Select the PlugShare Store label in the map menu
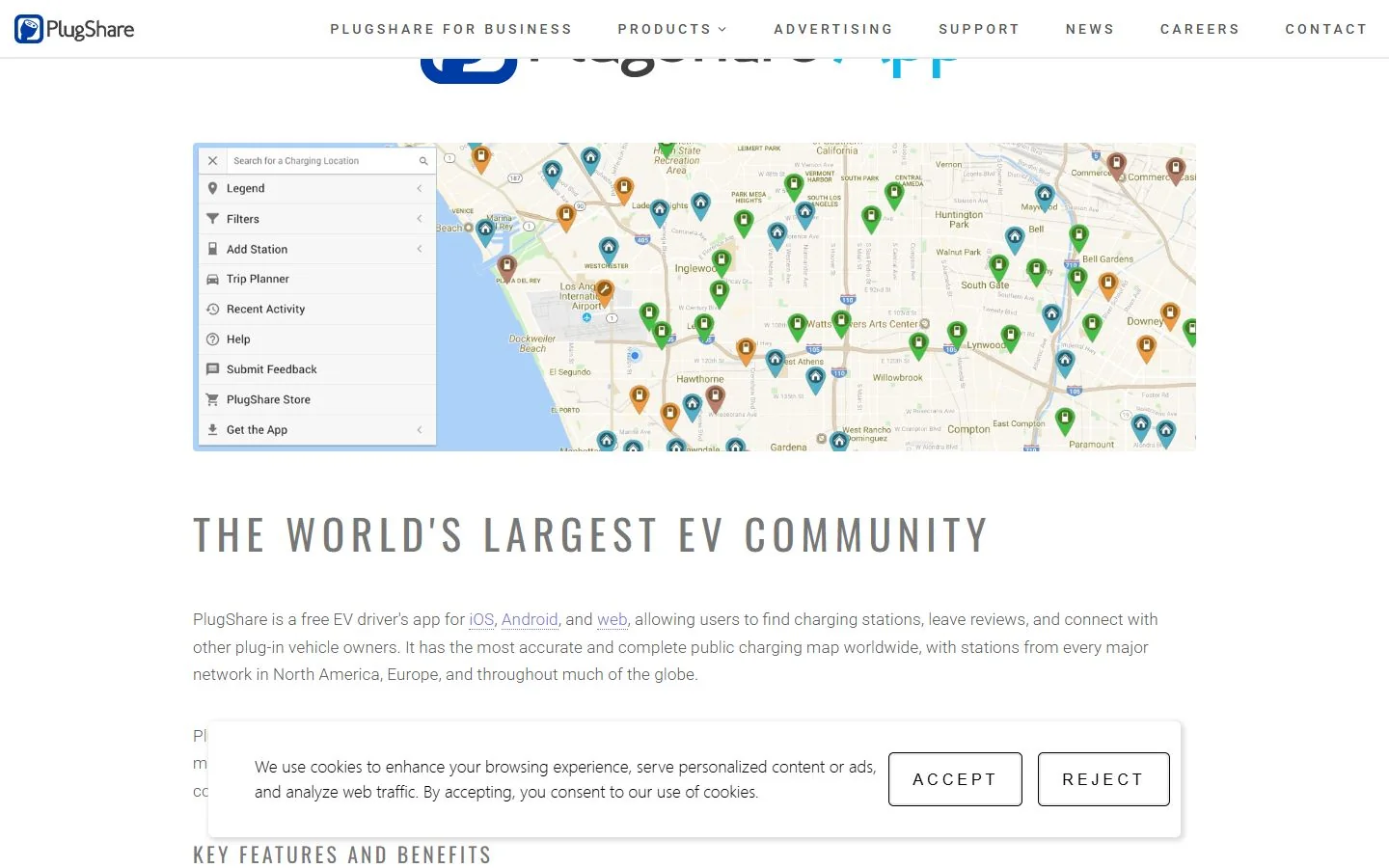The width and height of the screenshot is (1389, 868). coord(268,399)
